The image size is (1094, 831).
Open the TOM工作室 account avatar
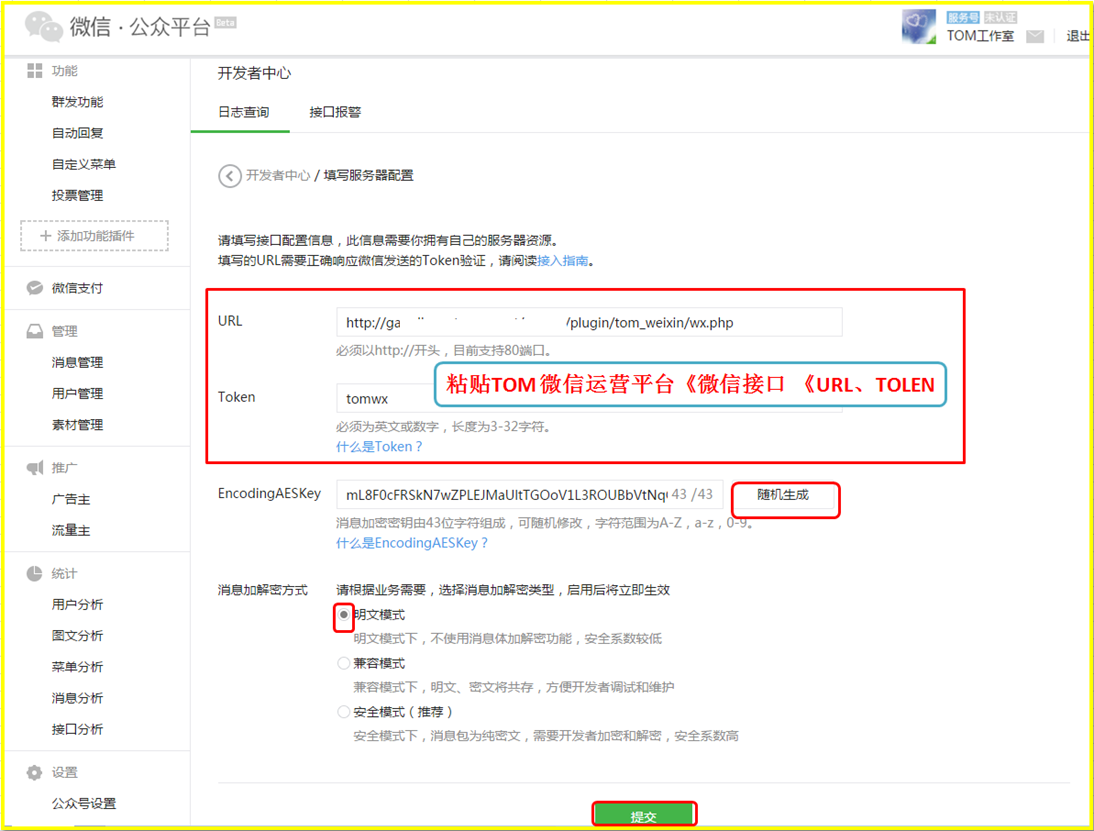coord(918,27)
